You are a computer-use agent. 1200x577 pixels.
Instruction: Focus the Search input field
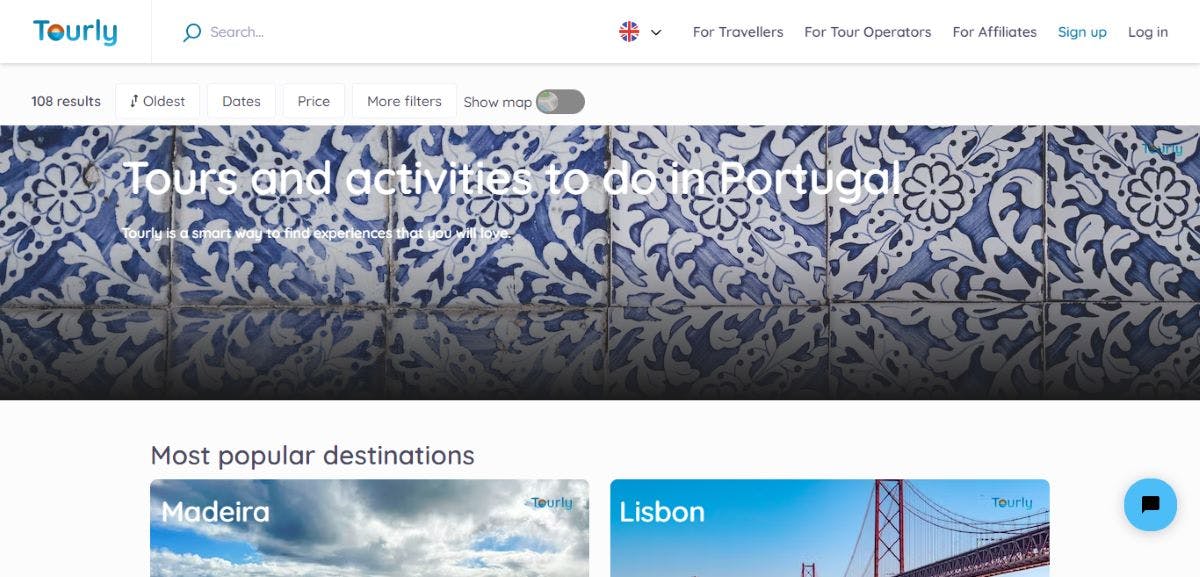pyautogui.click(x=380, y=32)
